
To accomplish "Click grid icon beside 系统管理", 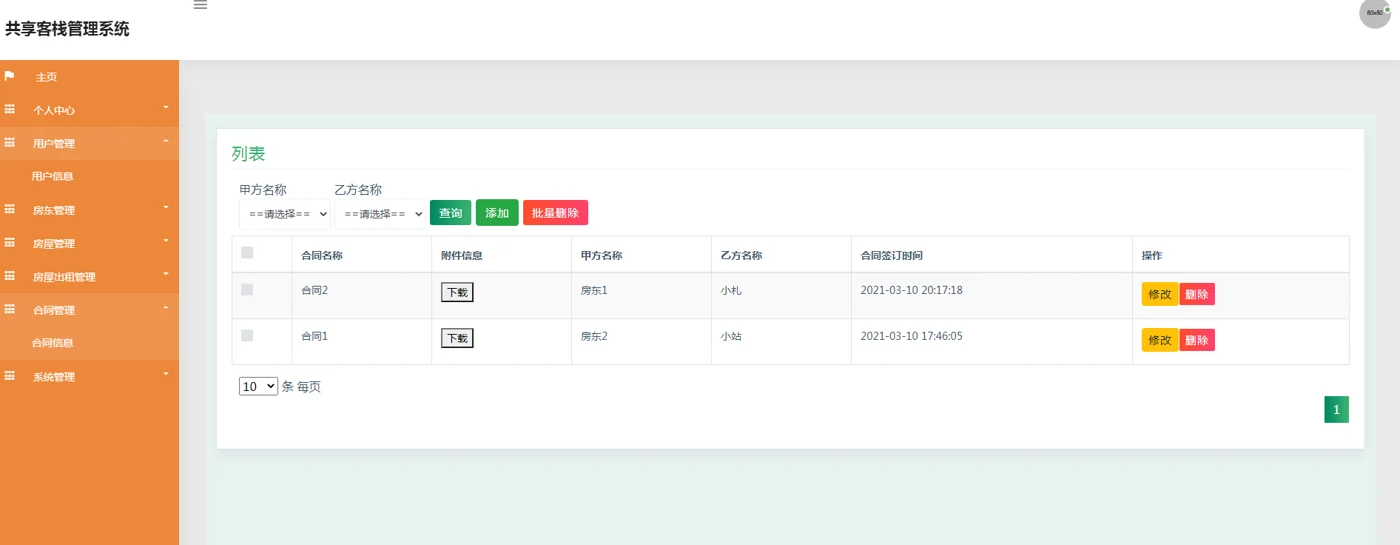I will [10, 376].
